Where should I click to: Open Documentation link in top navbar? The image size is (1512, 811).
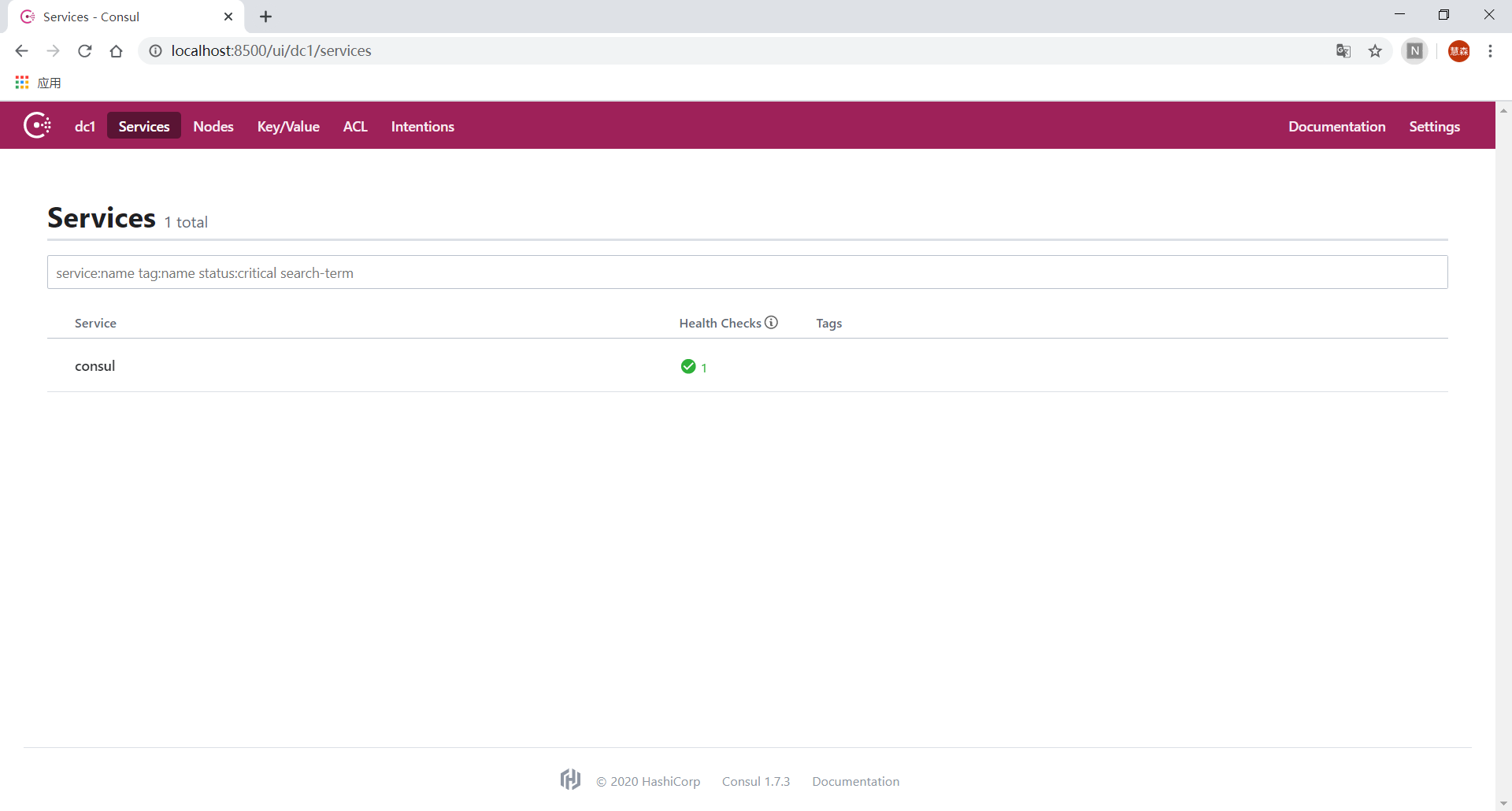pyautogui.click(x=1337, y=126)
